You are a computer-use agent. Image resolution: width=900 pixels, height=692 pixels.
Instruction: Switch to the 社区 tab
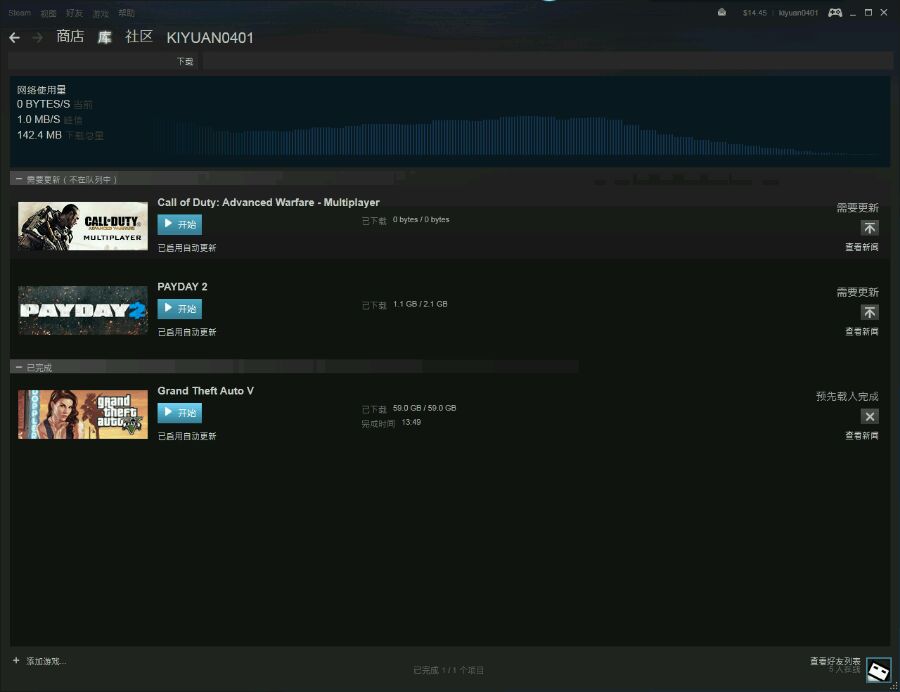click(139, 37)
